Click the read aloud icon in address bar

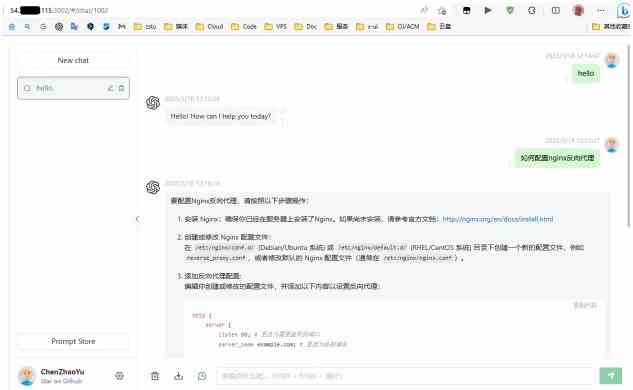(x=424, y=10)
